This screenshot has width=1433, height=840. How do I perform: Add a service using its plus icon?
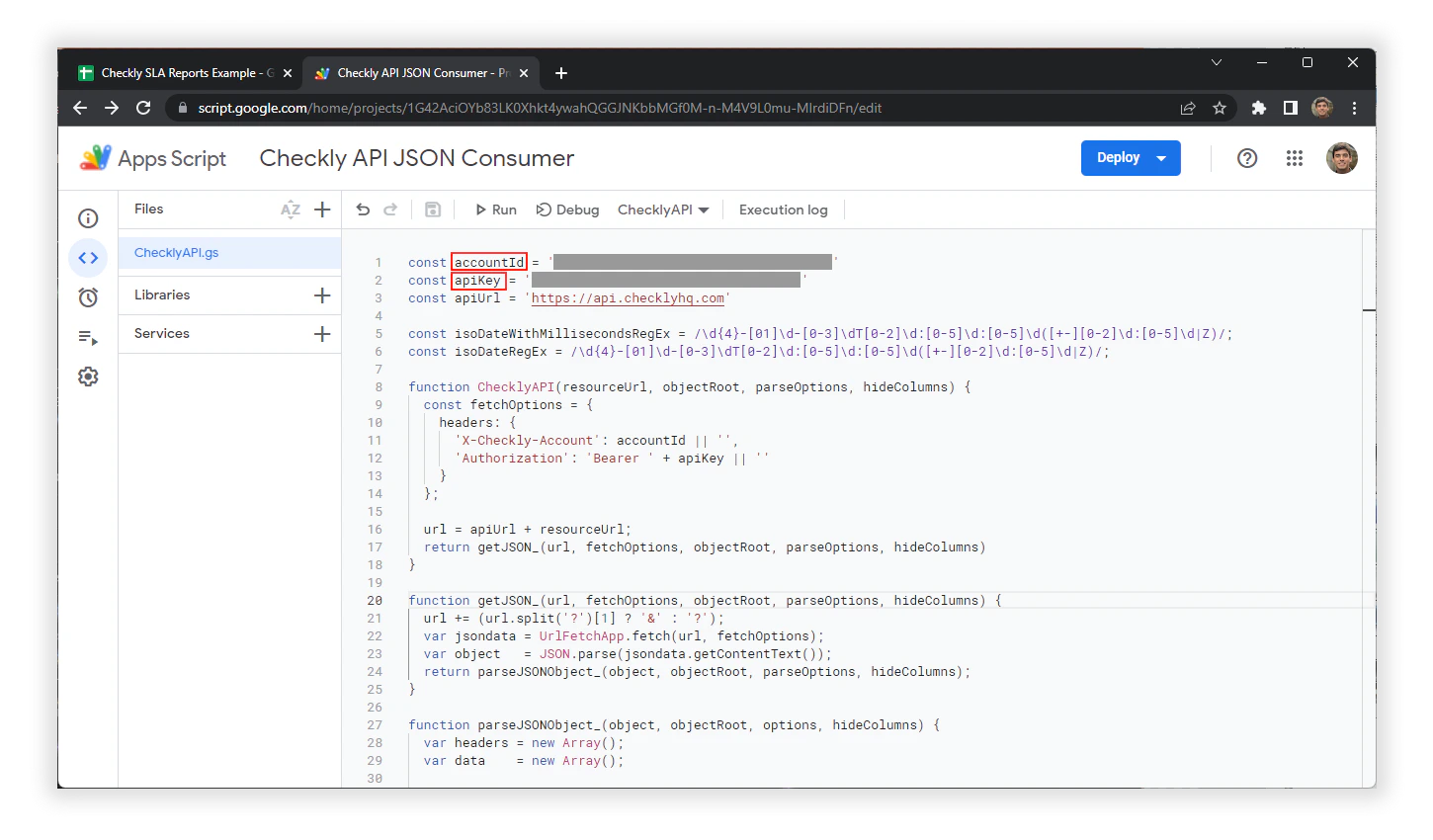pyautogui.click(x=322, y=333)
